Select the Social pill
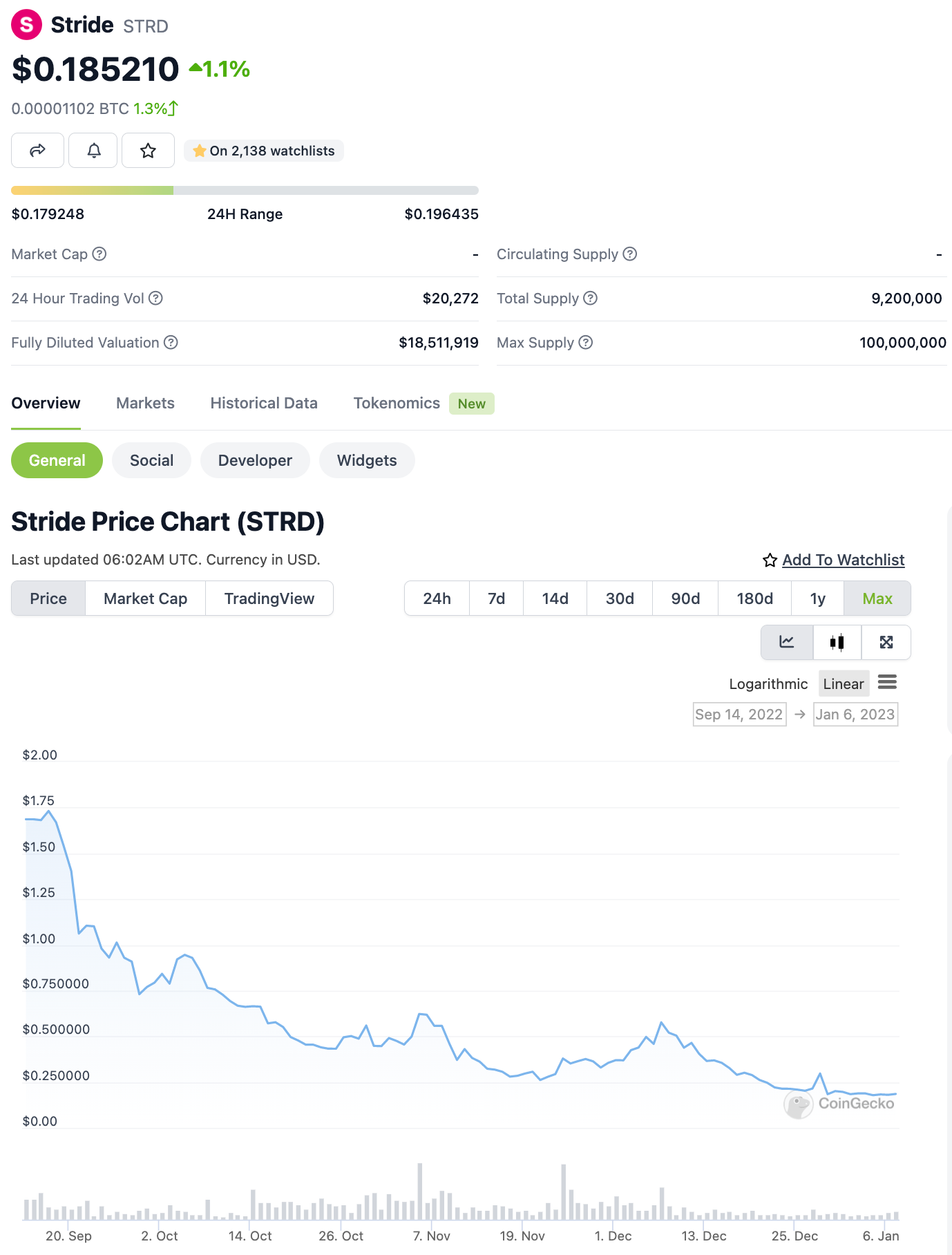The height and width of the screenshot is (1255, 952). point(151,460)
